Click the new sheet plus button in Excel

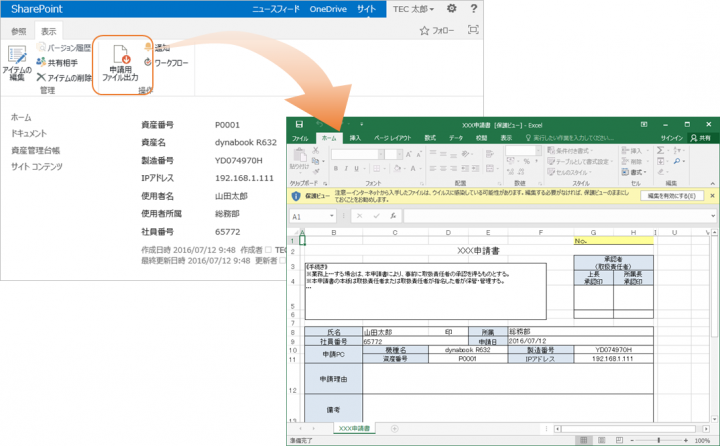[x=394, y=429]
